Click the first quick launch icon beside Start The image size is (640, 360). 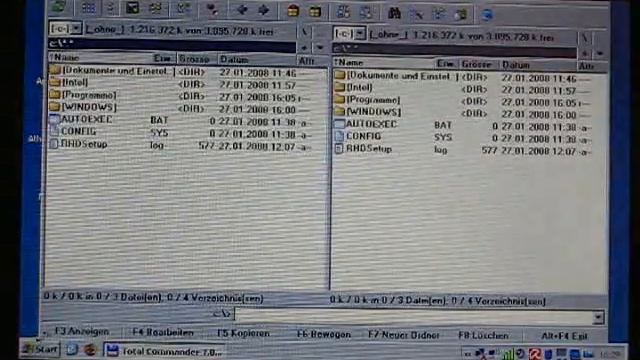tap(72, 350)
